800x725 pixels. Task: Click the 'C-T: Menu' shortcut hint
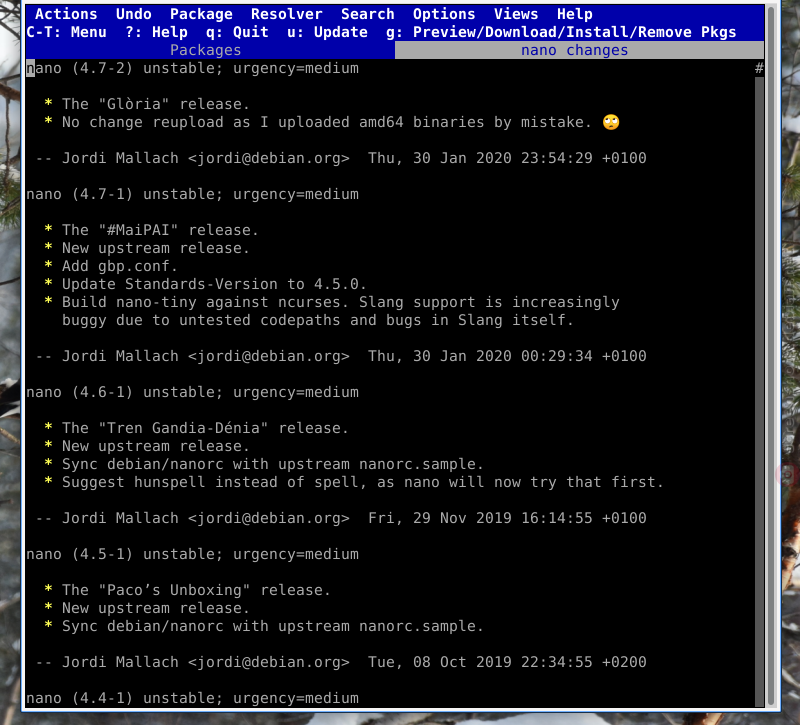[66, 32]
